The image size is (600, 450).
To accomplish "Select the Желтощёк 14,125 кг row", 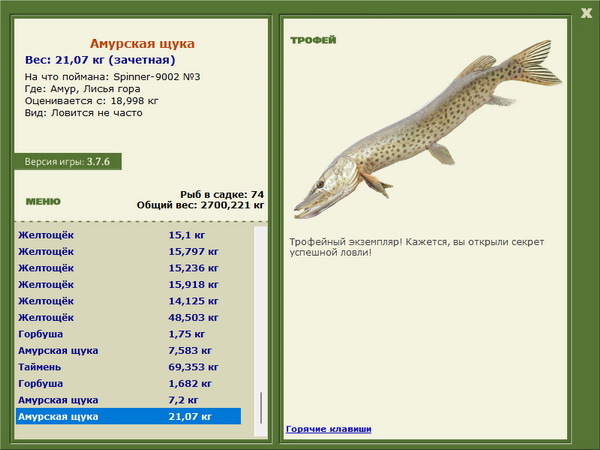I will coord(129,301).
